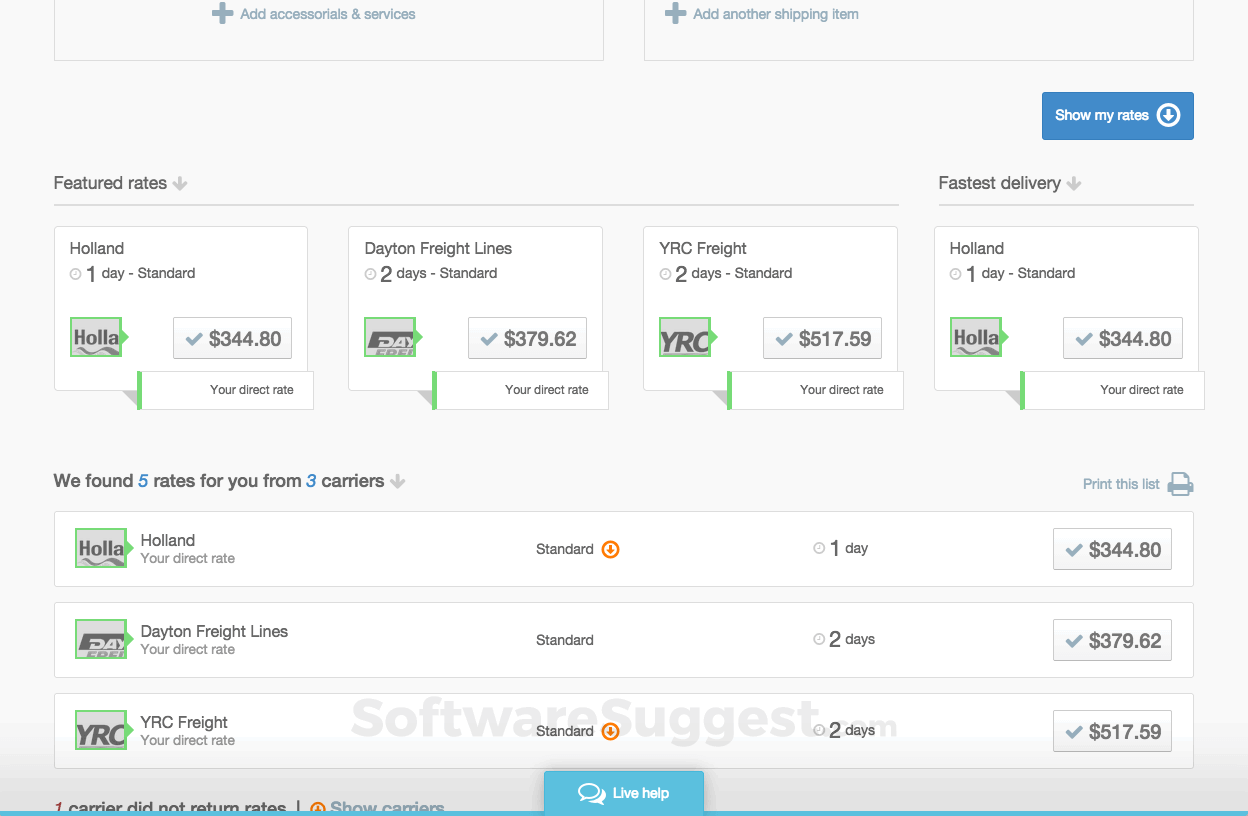
Task: Click the warning icon beside Show carriers
Action: [318, 807]
